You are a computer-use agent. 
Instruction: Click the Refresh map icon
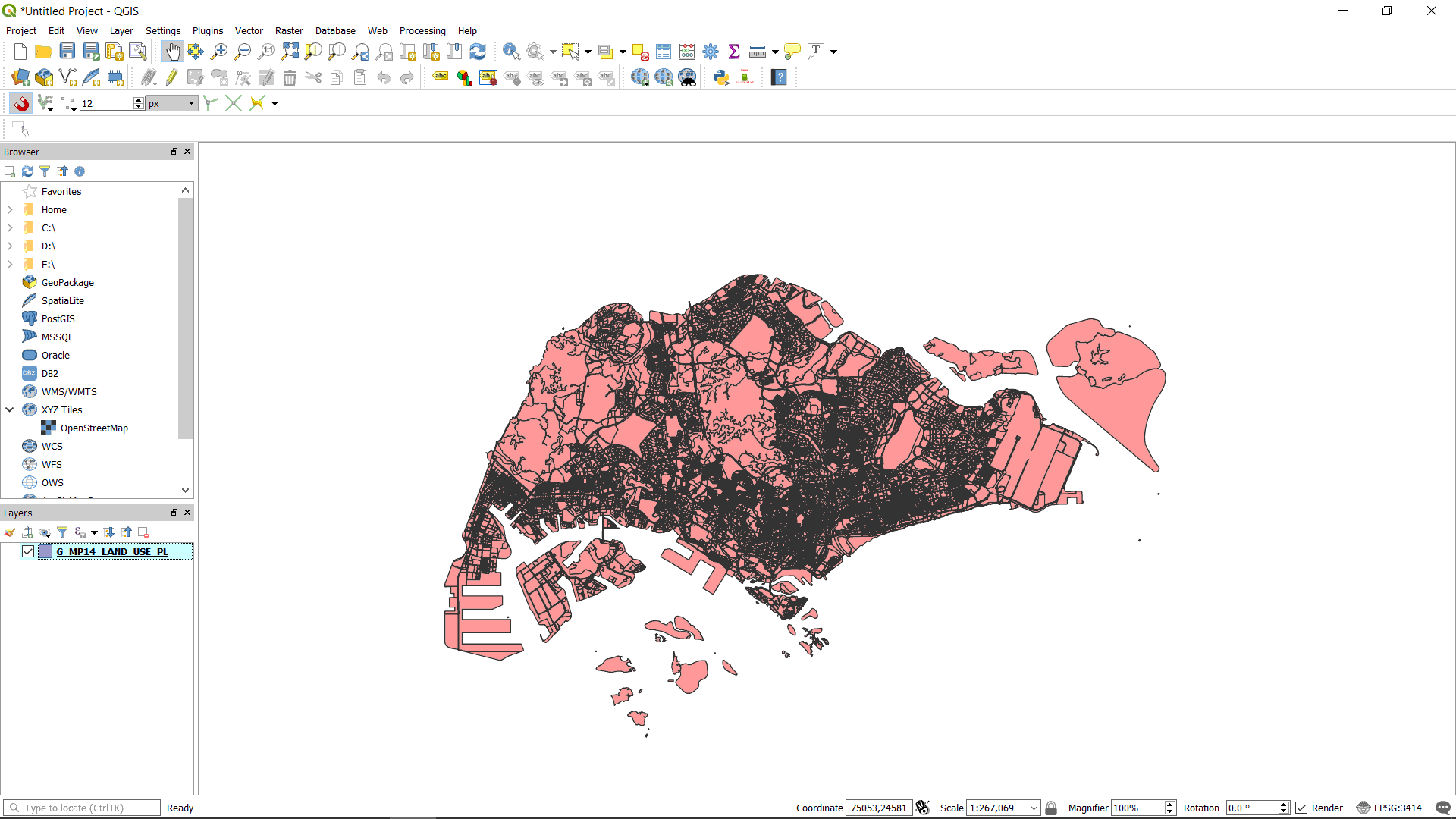[x=478, y=52]
